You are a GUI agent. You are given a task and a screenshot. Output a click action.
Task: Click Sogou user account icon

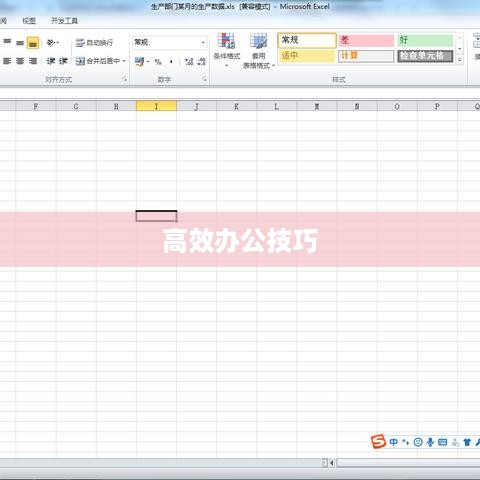click(455, 442)
